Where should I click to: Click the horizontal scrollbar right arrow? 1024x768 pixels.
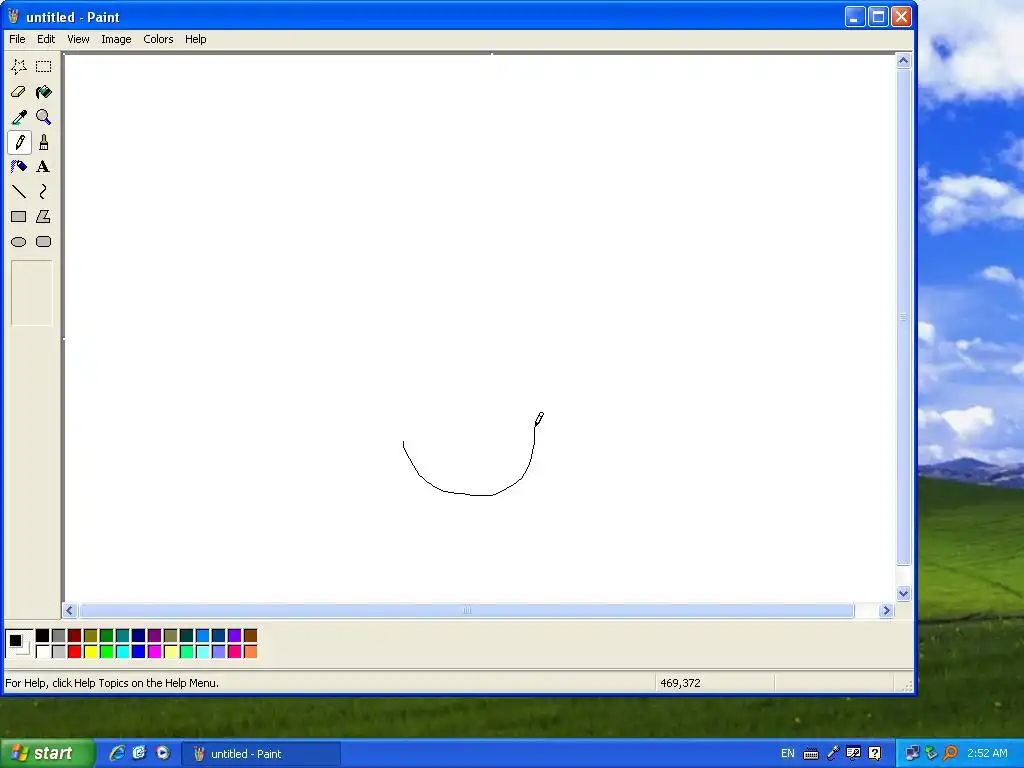886,611
